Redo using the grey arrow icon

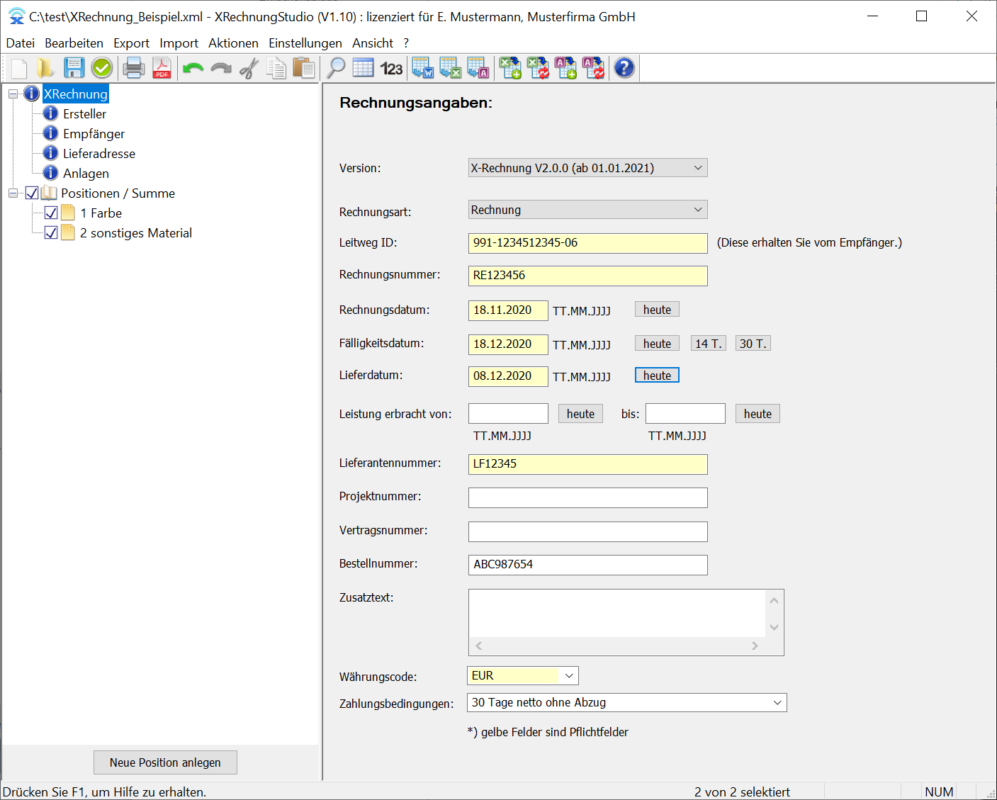(x=221, y=68)
